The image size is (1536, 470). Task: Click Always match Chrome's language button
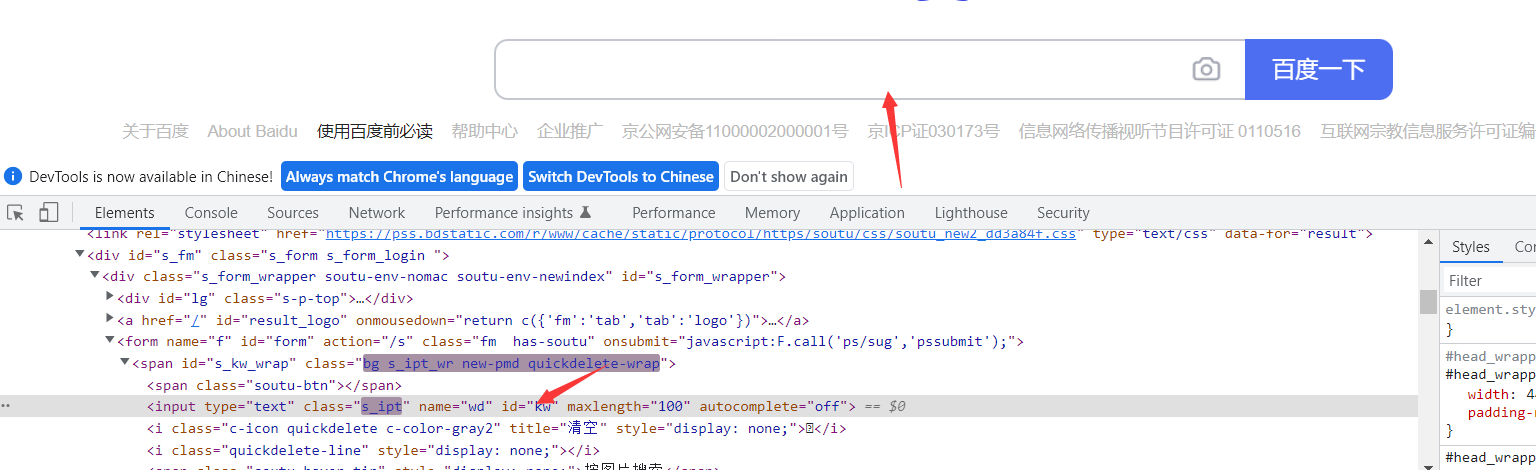tap(399, 176)
